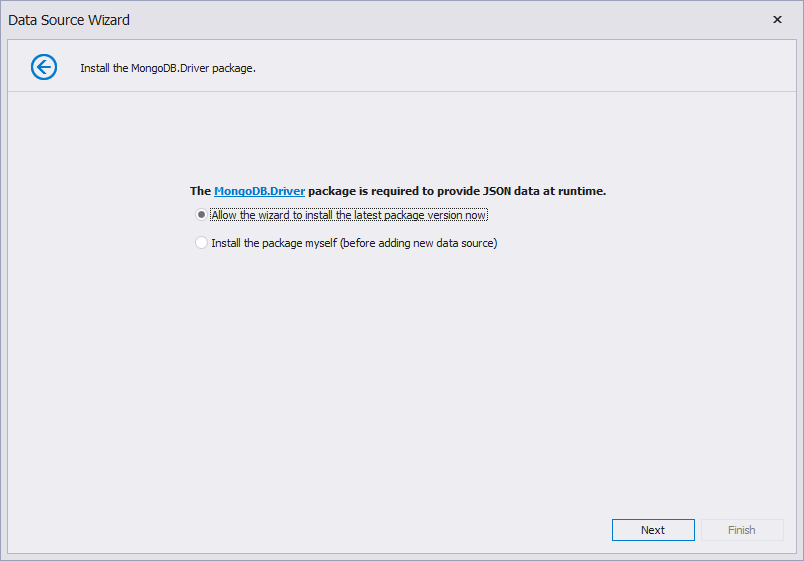Click the '(before adding new data source)' text
Image resolution: width=804 pixels, height=561 pixels.
coord(418,243)
